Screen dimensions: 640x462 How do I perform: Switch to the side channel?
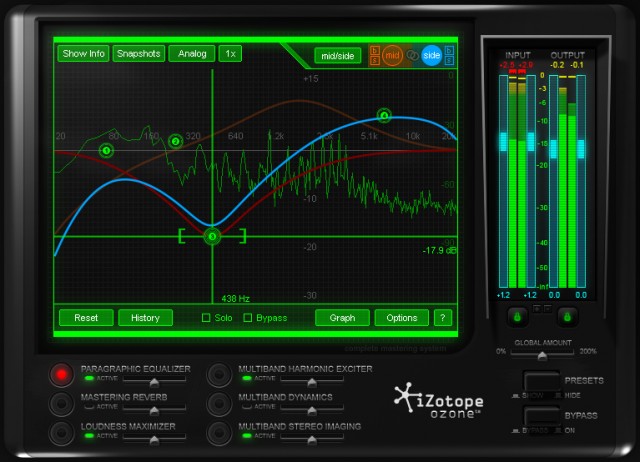pyautogui.click(x=431, y=55)
